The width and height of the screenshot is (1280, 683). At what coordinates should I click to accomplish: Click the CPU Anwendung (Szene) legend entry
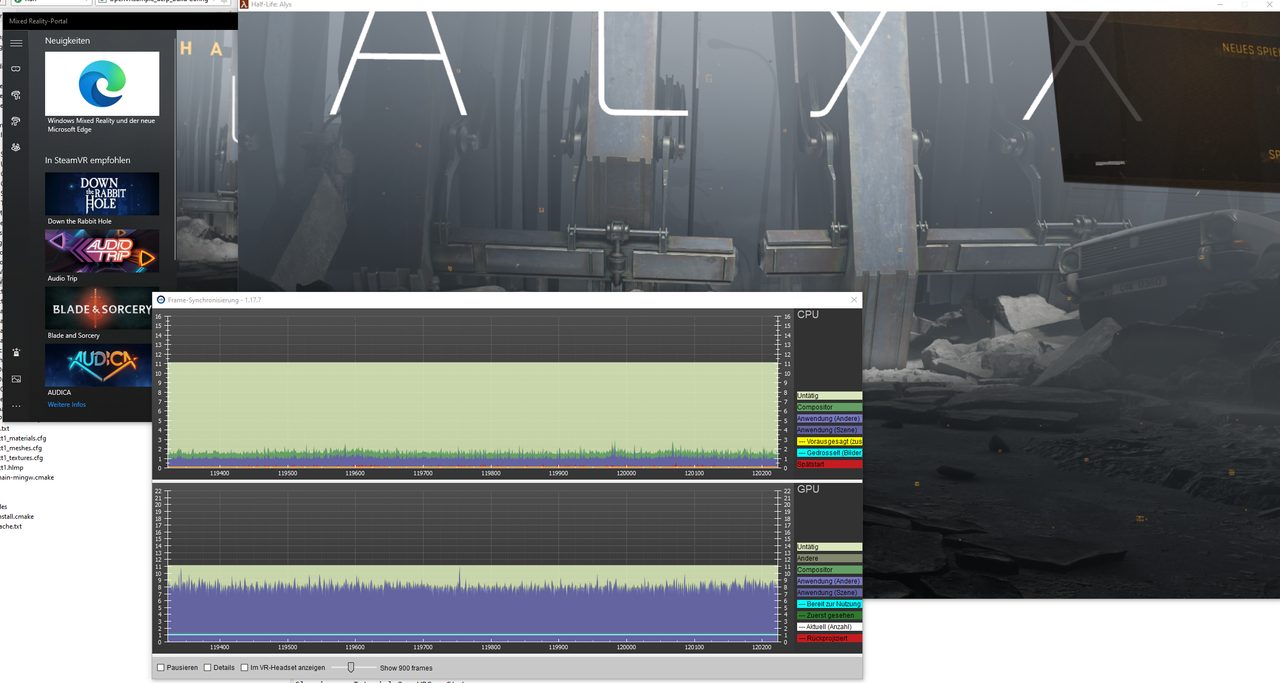pos(829,430)
